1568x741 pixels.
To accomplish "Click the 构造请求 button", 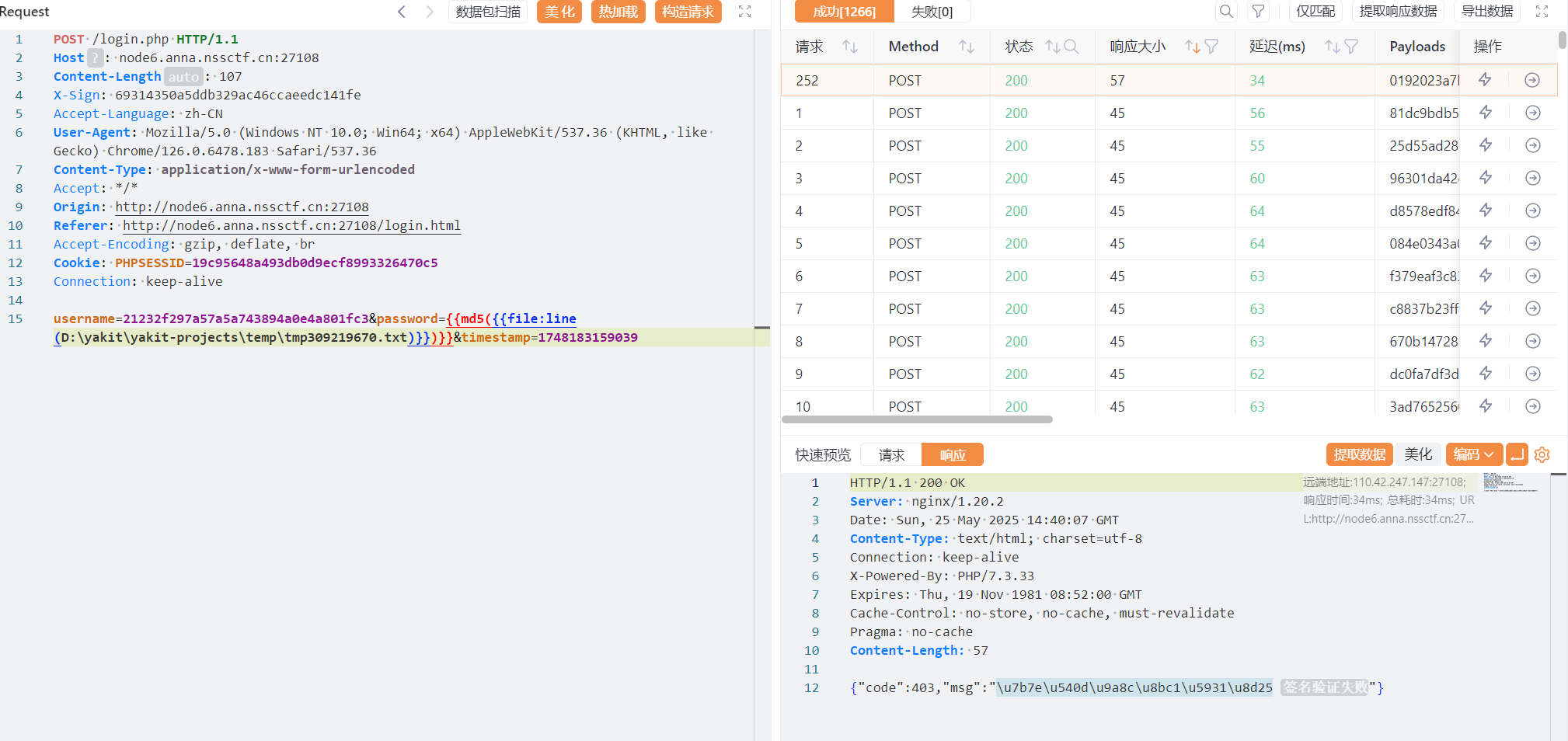I will pyautogui.click(x=688, y=12).
